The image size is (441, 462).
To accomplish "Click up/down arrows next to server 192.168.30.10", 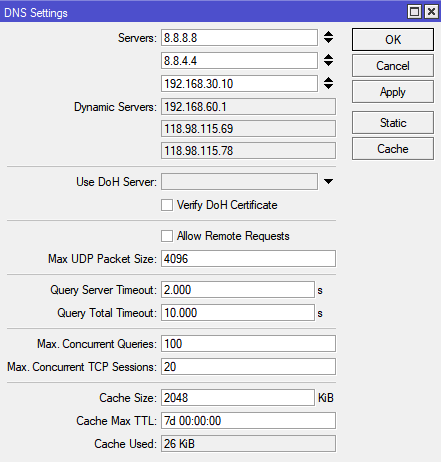I will (x=328, y=83).
